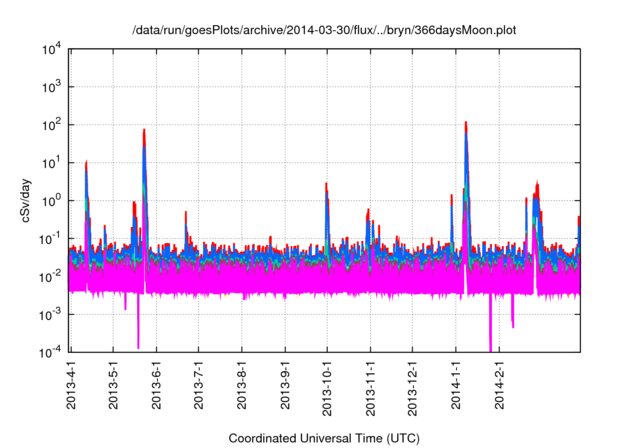
Task: Click the 2014-1-1 date tick label
Action: click(x=456, y=389)
